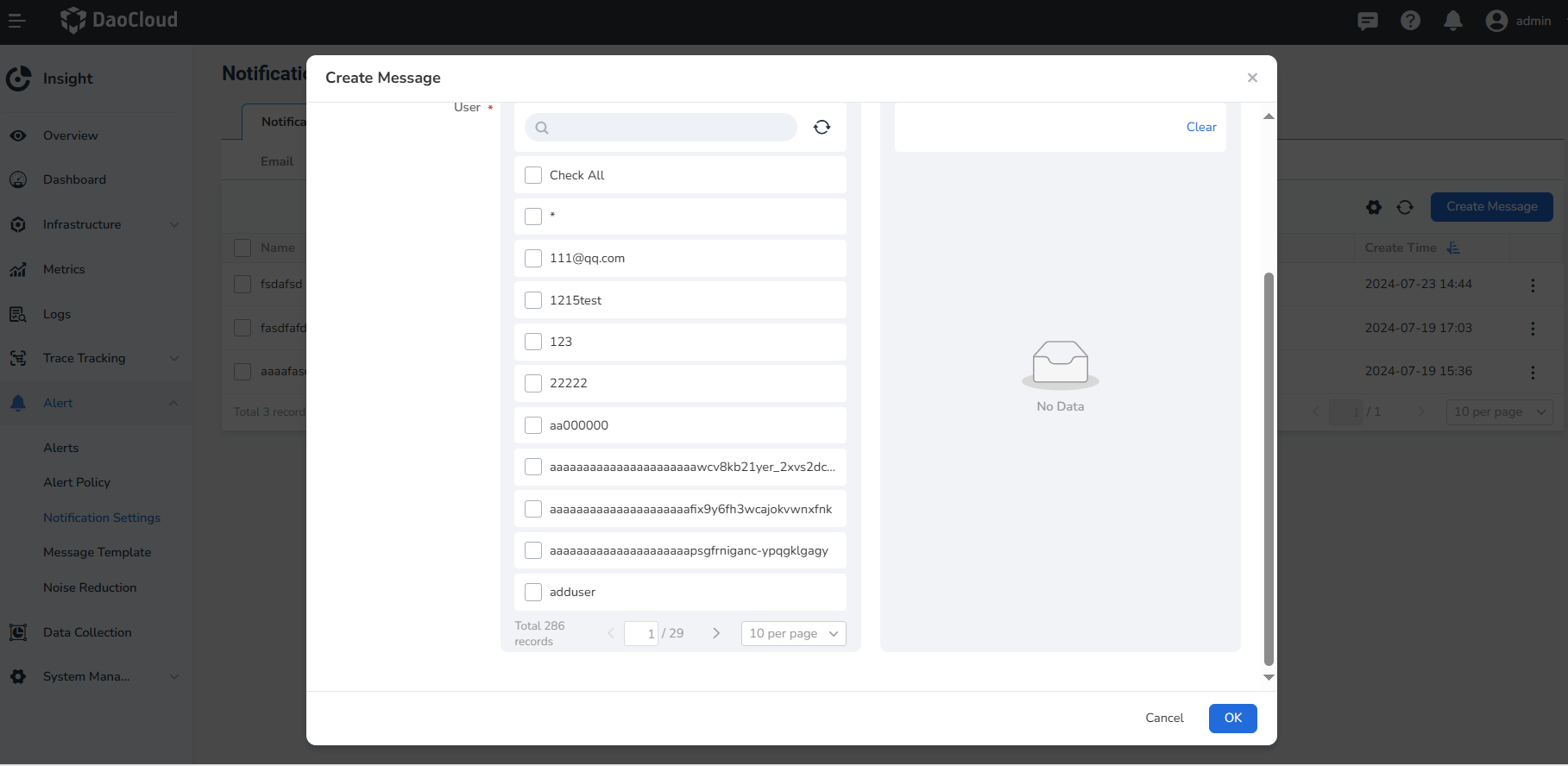The height and width of the screenshot is (766, 1568).
Task: Collapse sidebar with the hamburger menu icon
Action: (17, 21)
